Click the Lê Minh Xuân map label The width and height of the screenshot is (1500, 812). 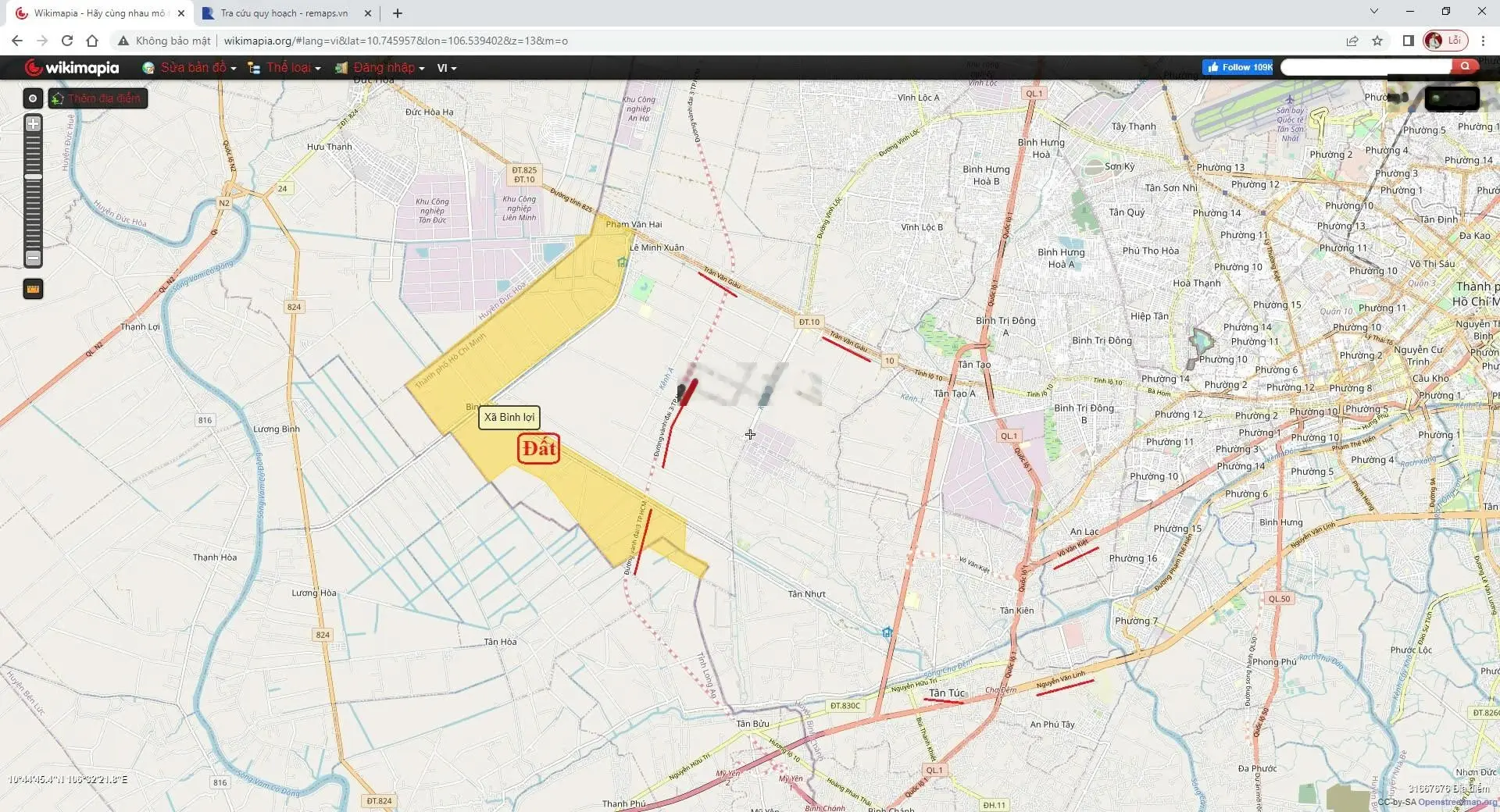click(657, 248)
